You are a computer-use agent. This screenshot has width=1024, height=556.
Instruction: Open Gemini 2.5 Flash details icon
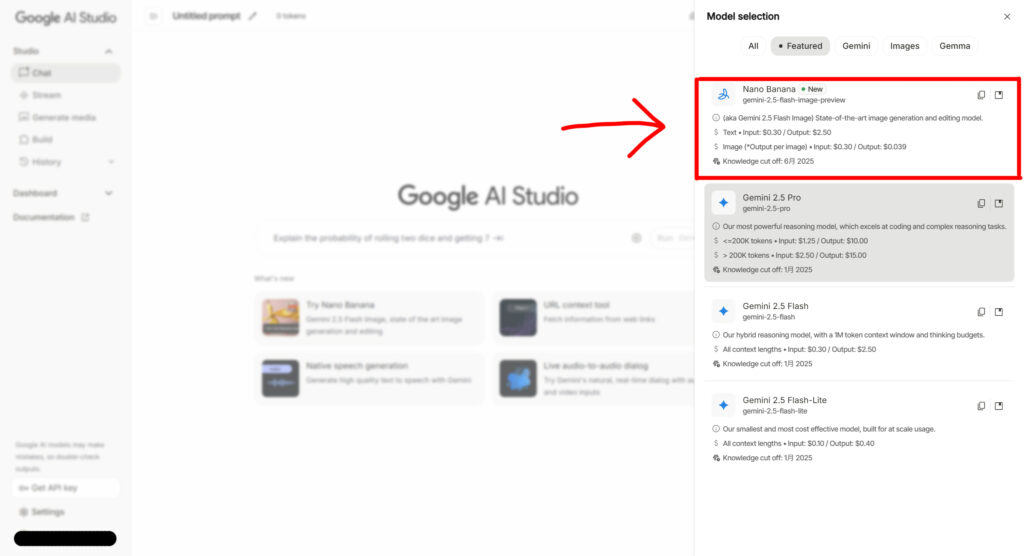(x=999, y=312)
